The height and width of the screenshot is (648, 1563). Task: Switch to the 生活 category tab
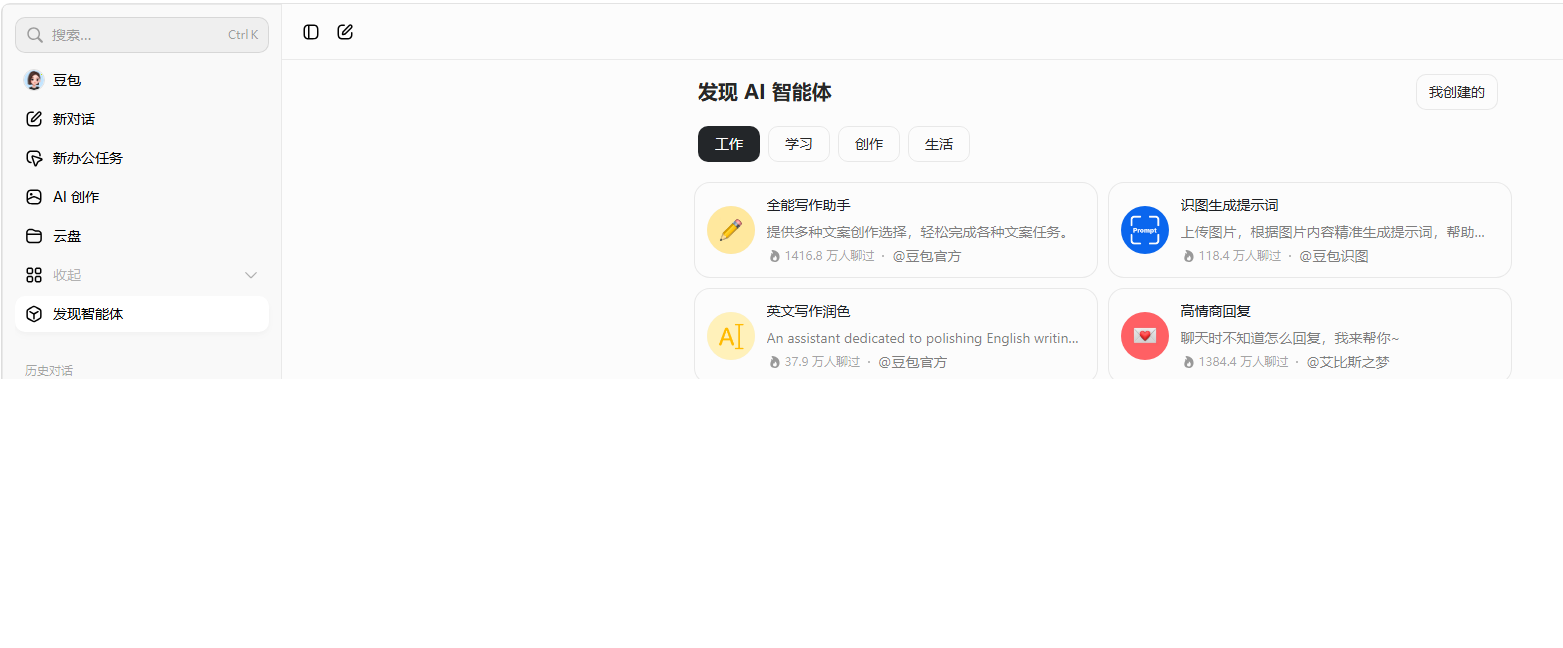click(x=939, y=144)
